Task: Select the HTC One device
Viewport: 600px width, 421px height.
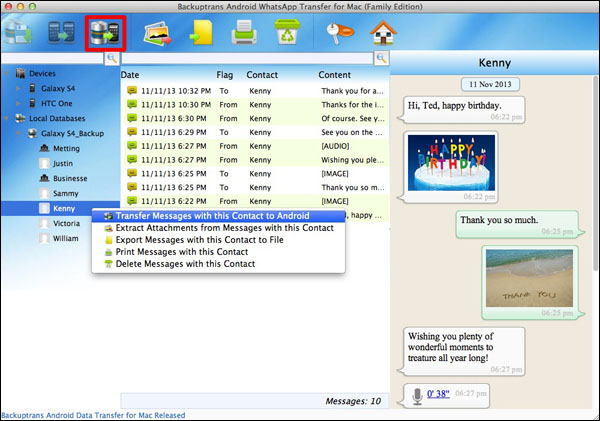Action: point(56,103)
